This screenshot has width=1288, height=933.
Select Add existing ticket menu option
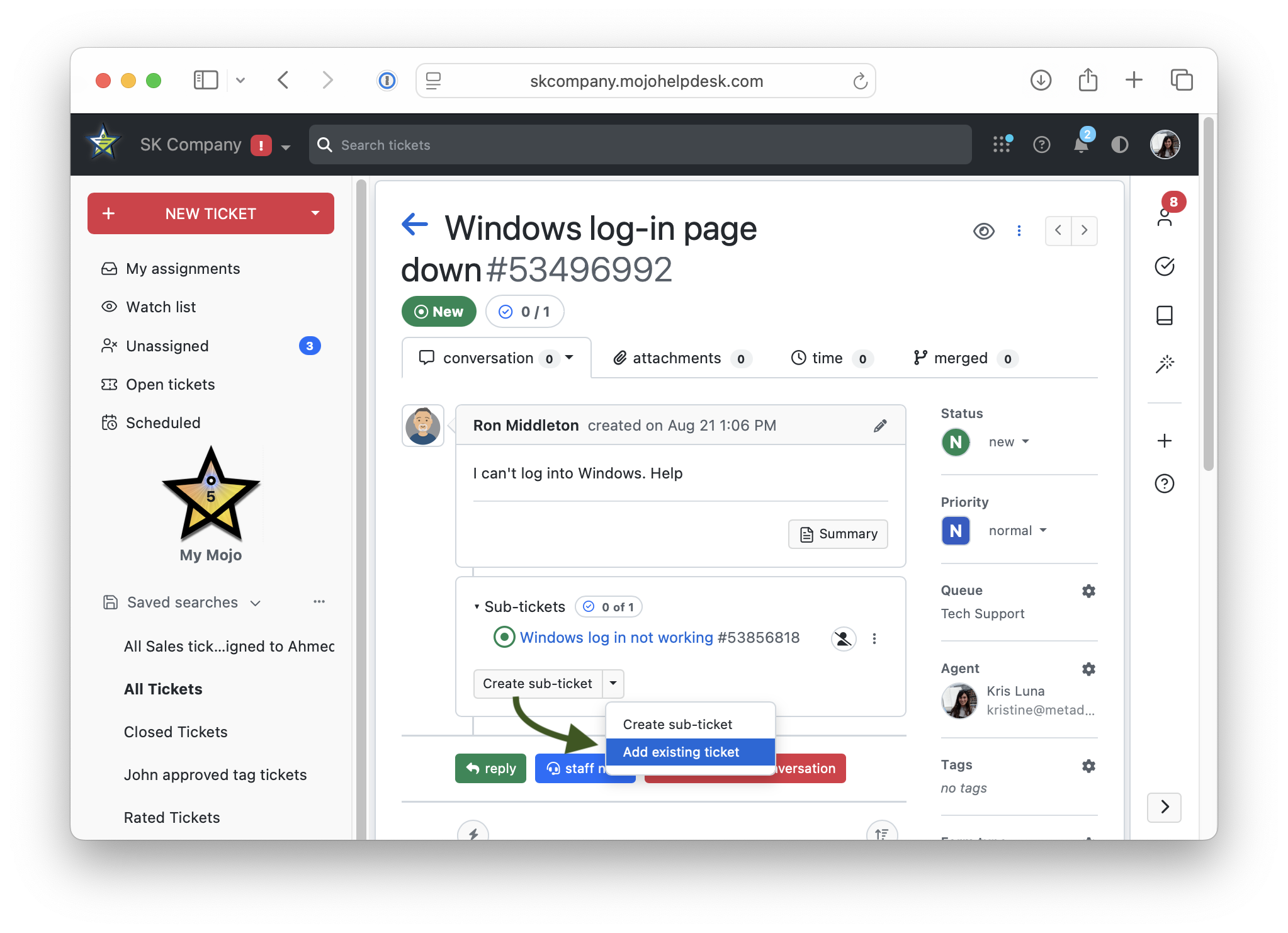(681, 752)
